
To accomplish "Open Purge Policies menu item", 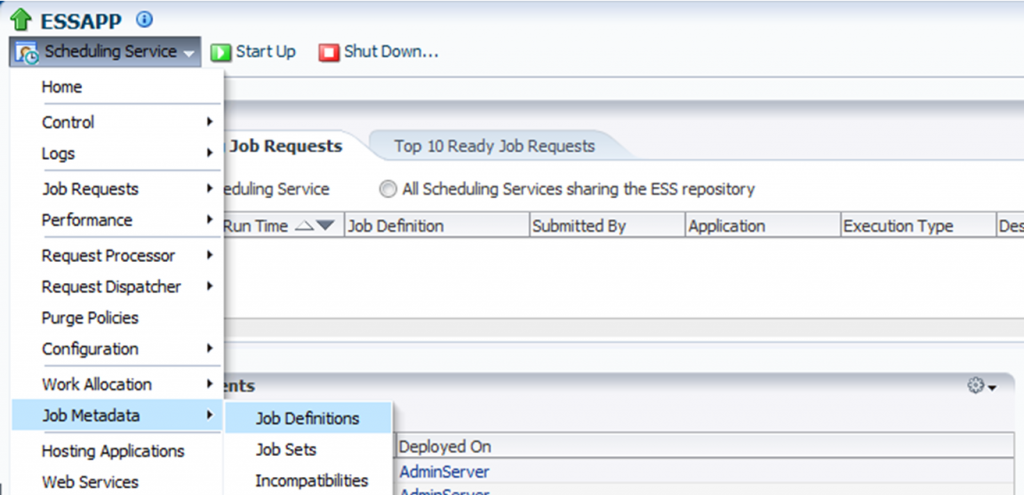I will pyautogui.click(x=90, y=318).
